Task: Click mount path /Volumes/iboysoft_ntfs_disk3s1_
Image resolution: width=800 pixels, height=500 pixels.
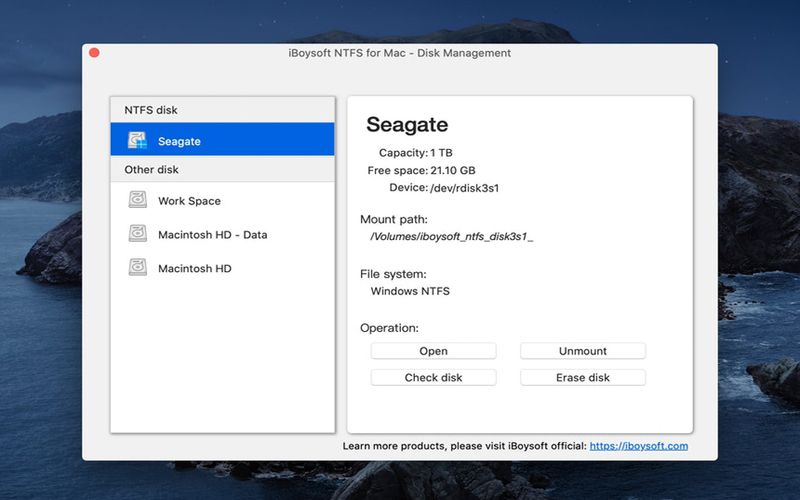Action: tap(452, 236)
